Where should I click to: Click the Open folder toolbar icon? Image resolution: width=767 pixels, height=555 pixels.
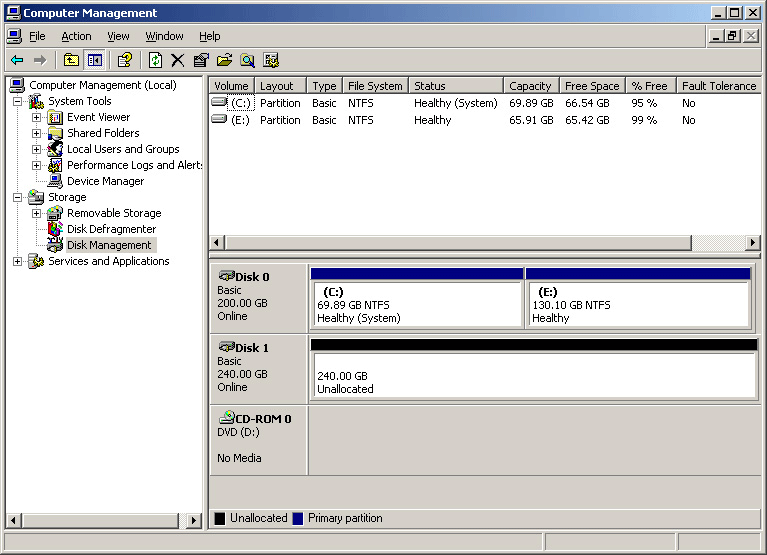[225, 60]
